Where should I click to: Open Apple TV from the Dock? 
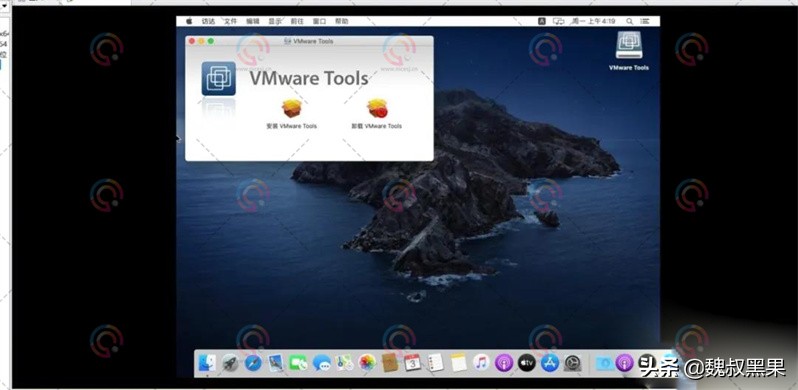527,363
